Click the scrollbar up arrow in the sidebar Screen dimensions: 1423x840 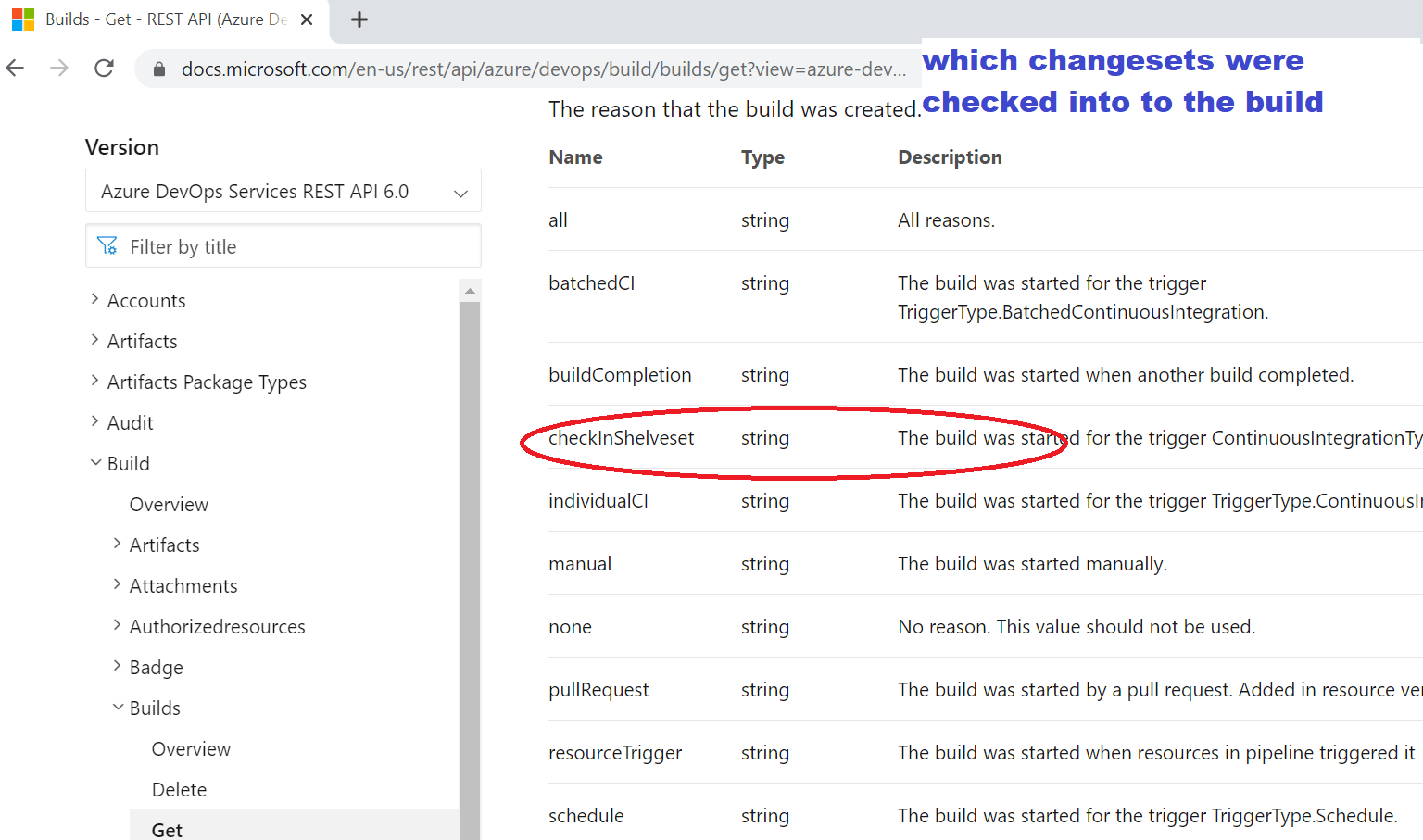point(471,289)
